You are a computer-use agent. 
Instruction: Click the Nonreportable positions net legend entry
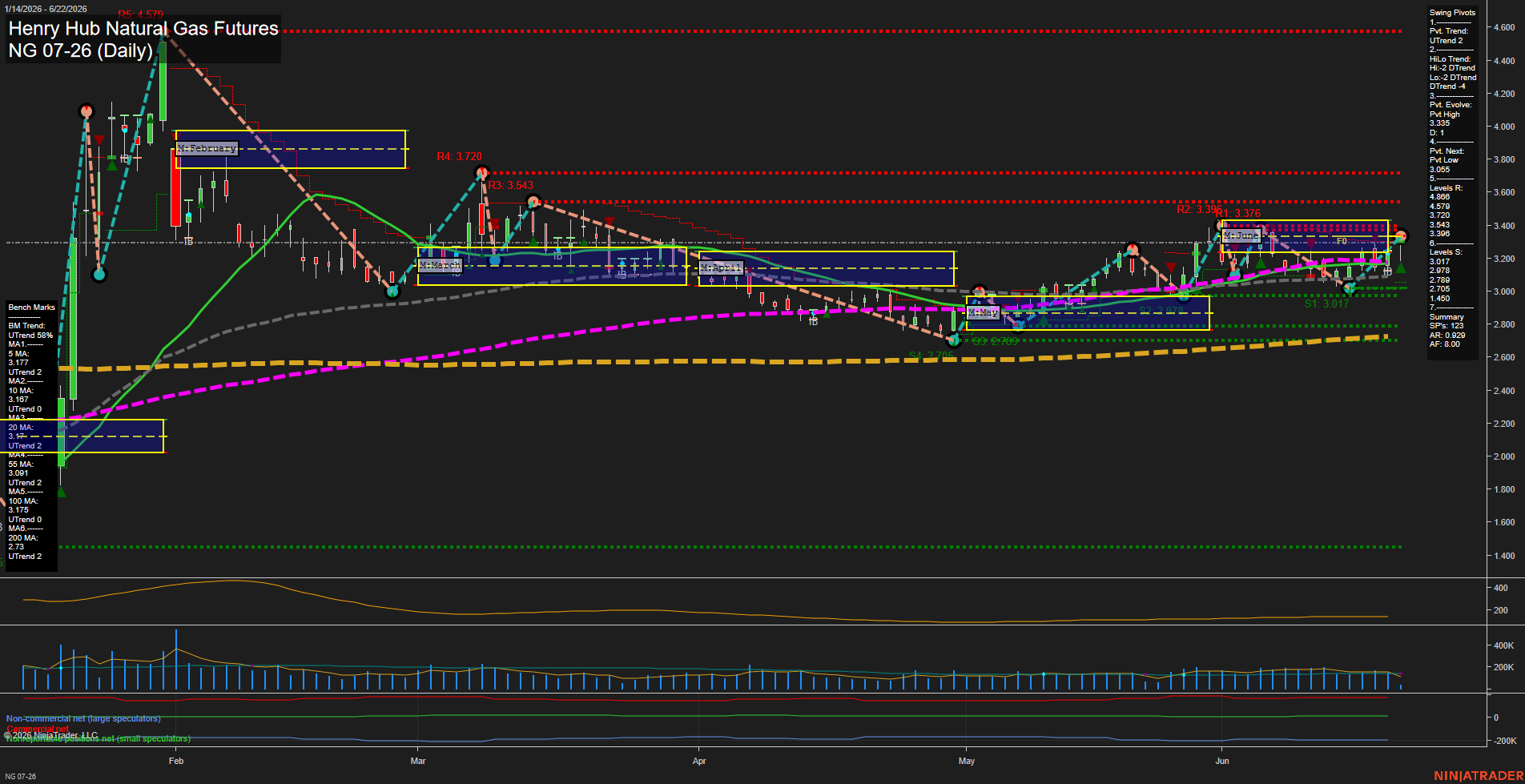(x=98, y=738)
